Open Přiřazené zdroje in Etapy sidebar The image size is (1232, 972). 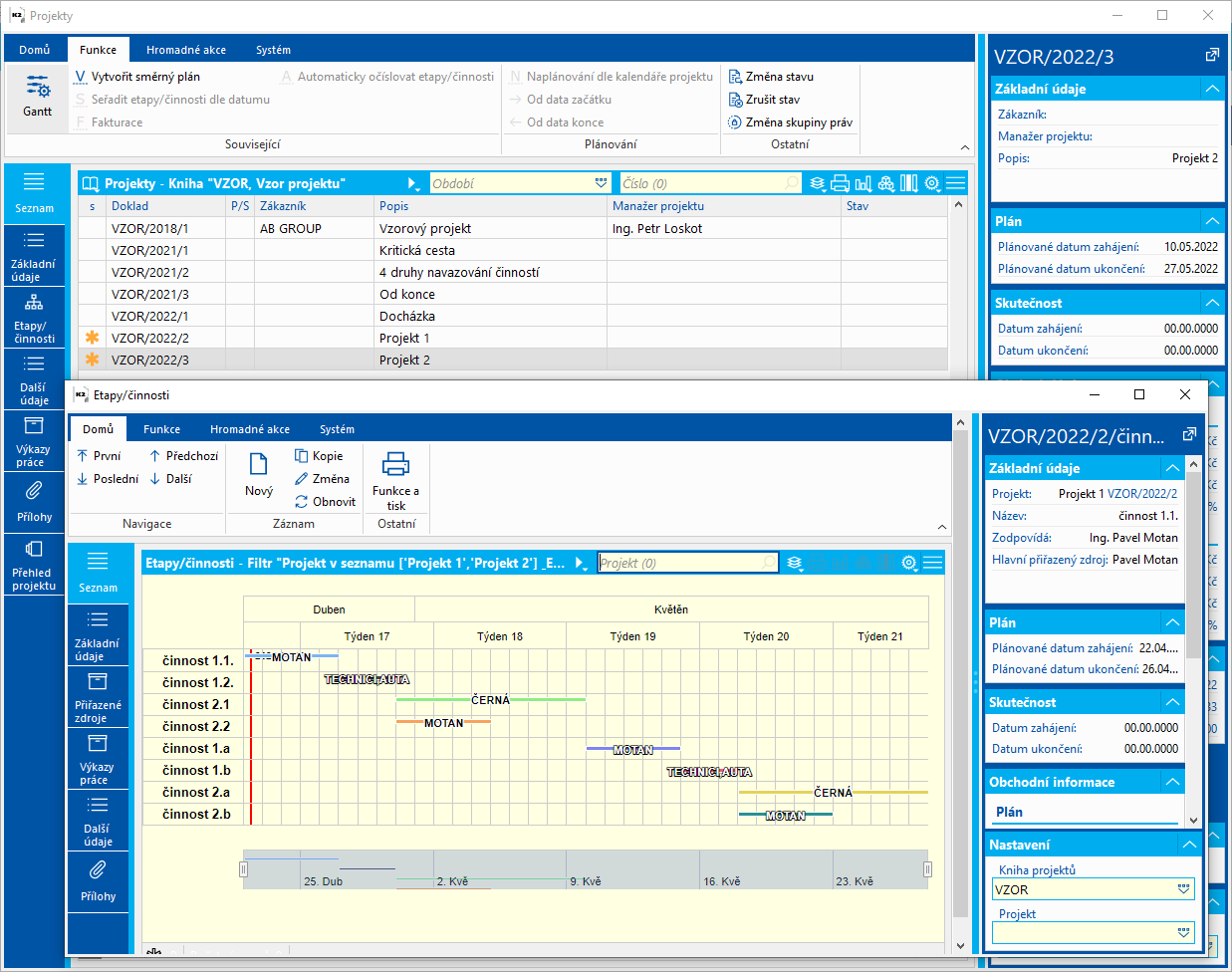(98, 696)
